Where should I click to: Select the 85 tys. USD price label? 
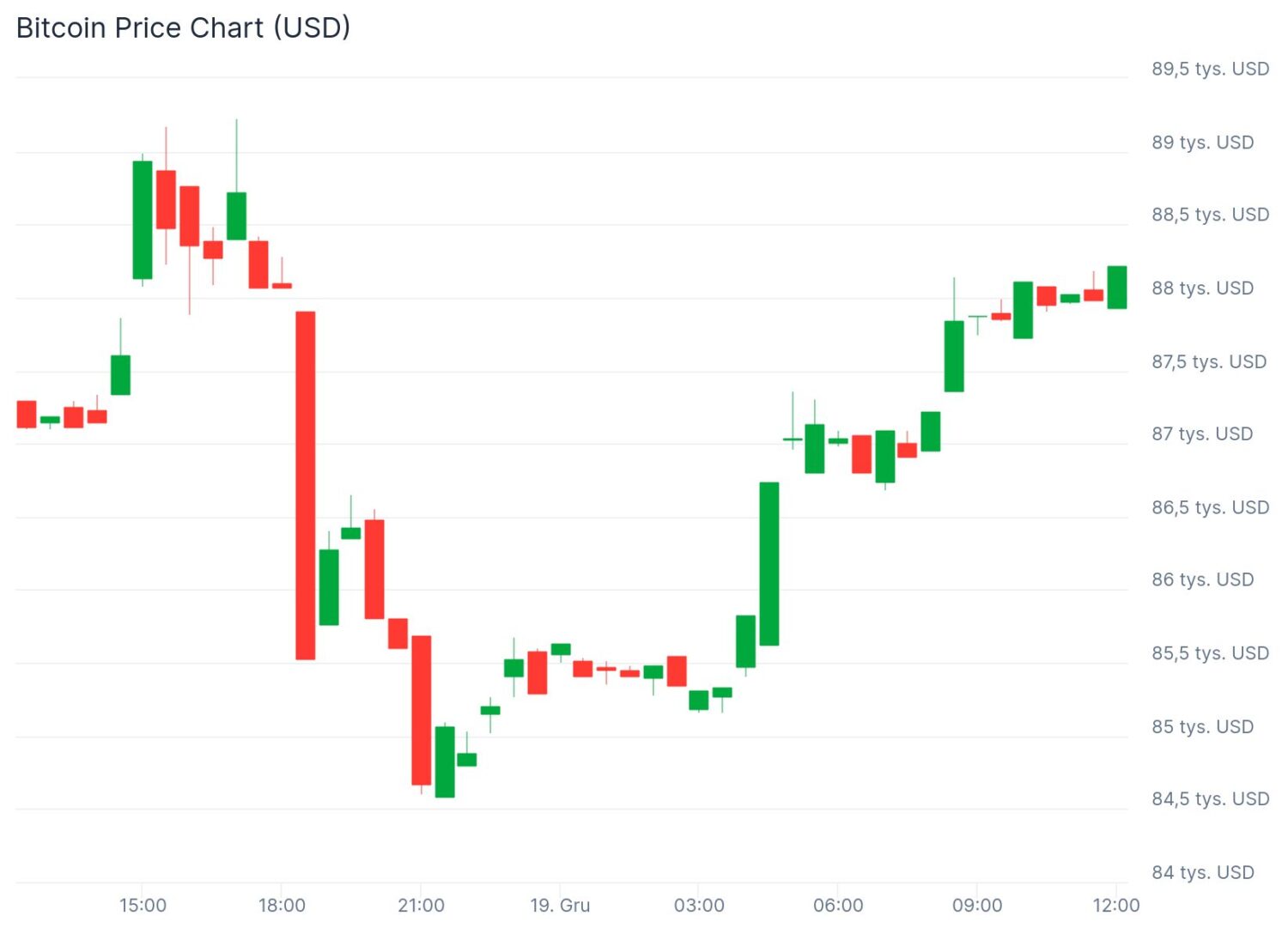click(x=1202, y=727)
